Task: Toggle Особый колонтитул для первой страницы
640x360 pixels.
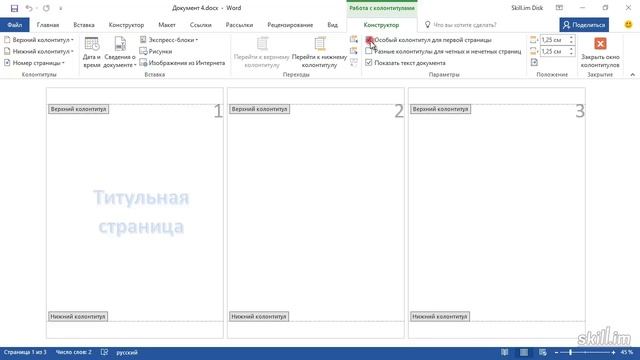Action: click(429, 40)
